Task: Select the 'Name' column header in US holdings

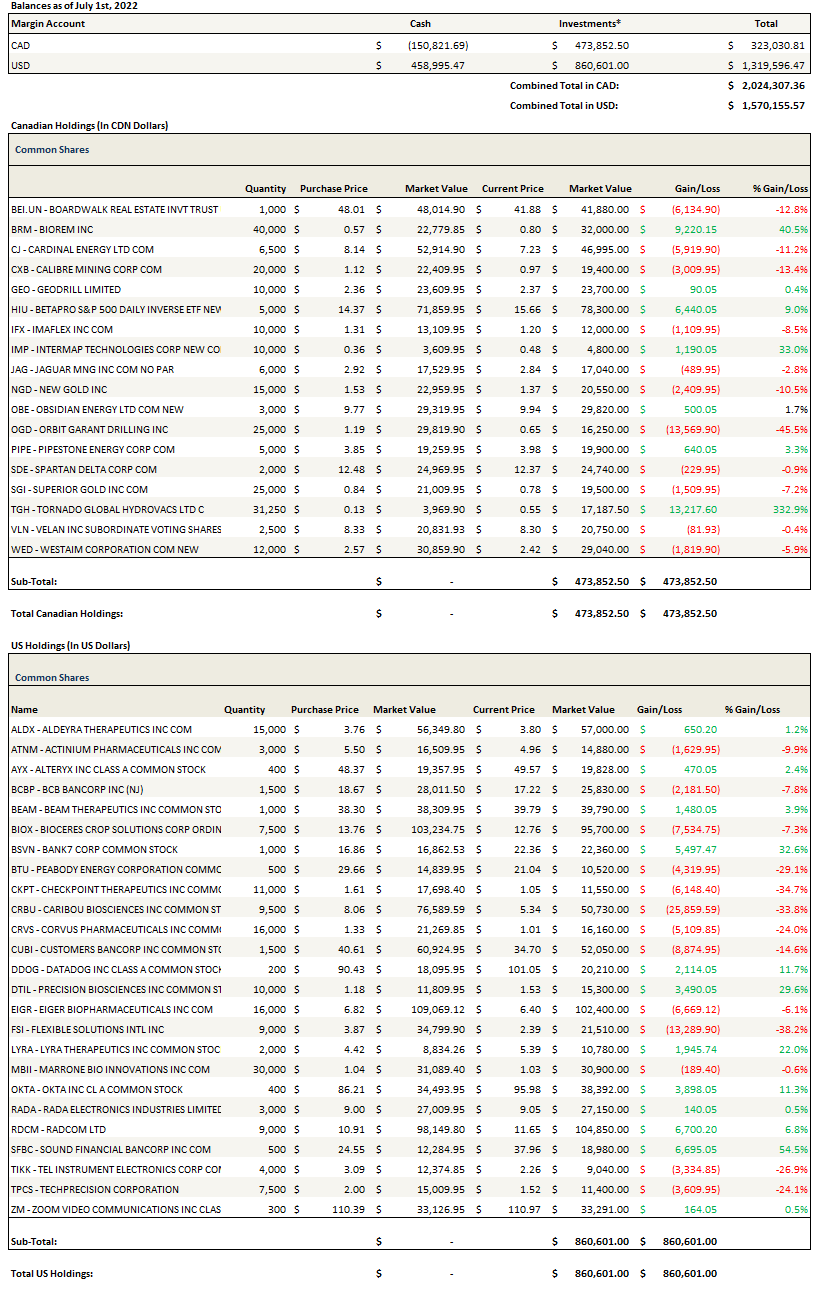Action: tap(24, 710)
